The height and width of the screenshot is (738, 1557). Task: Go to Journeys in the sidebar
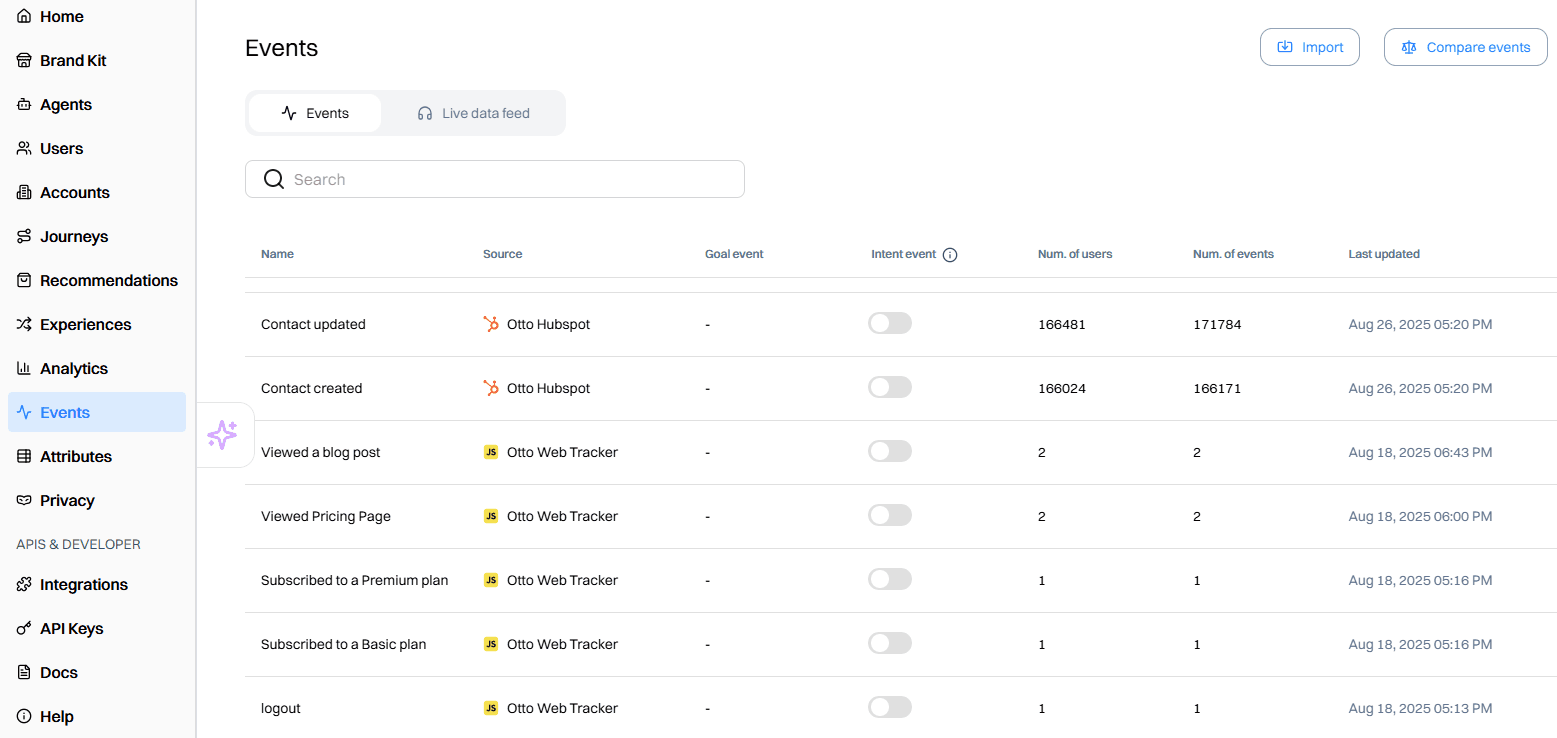[x=73, y=237]
